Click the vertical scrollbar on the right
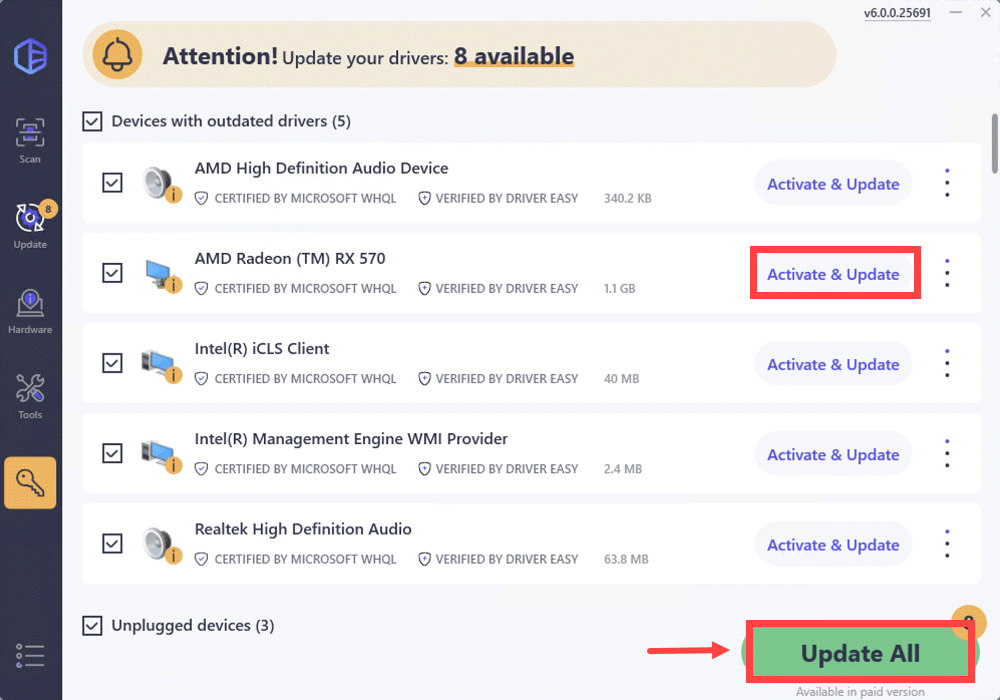Image resolution: width=1000 pixels, height=700 pixels. [994, 143]
